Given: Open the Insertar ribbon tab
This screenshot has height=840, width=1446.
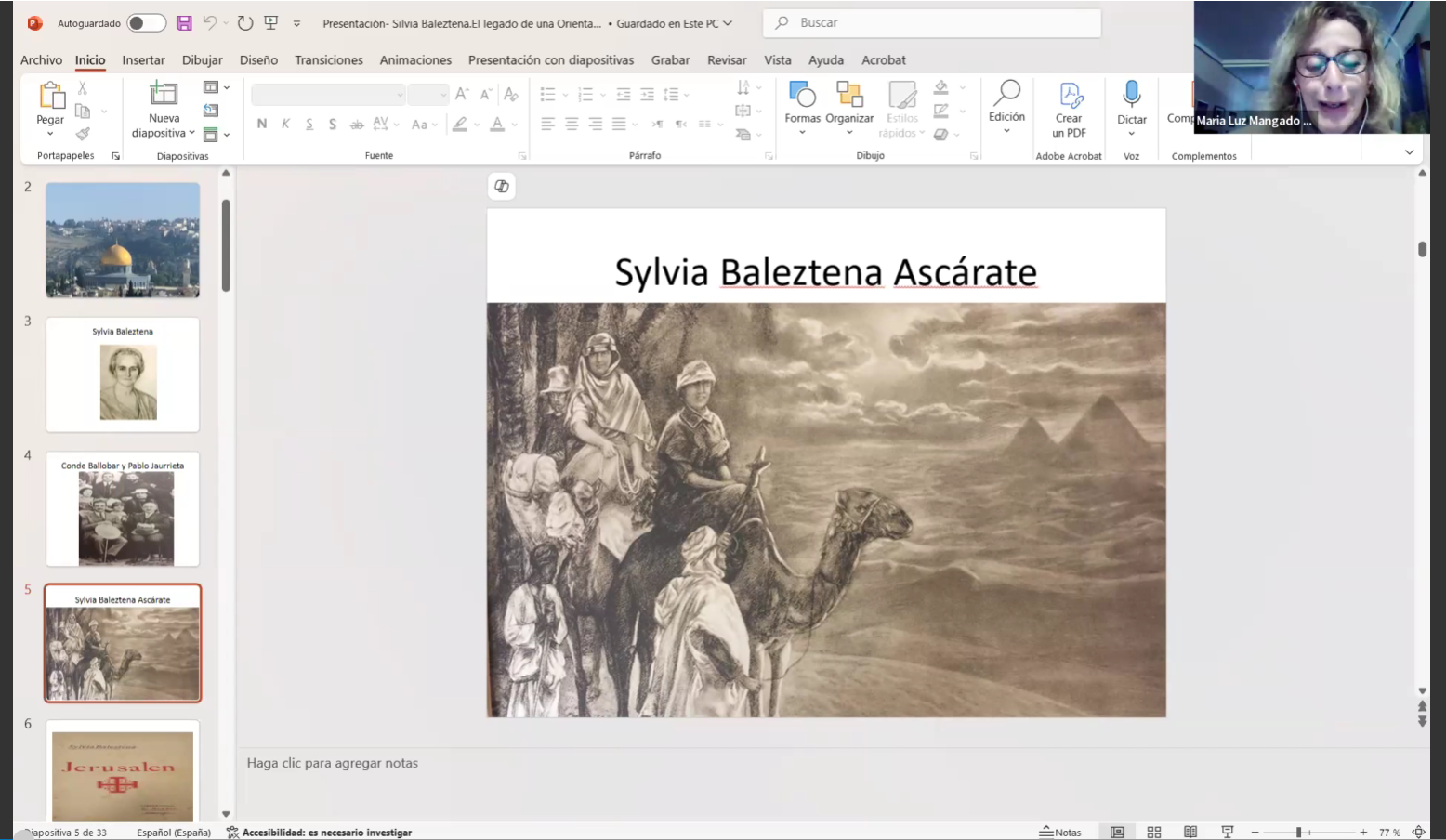Looking at the screenshot, I should (x=143, y=60).
